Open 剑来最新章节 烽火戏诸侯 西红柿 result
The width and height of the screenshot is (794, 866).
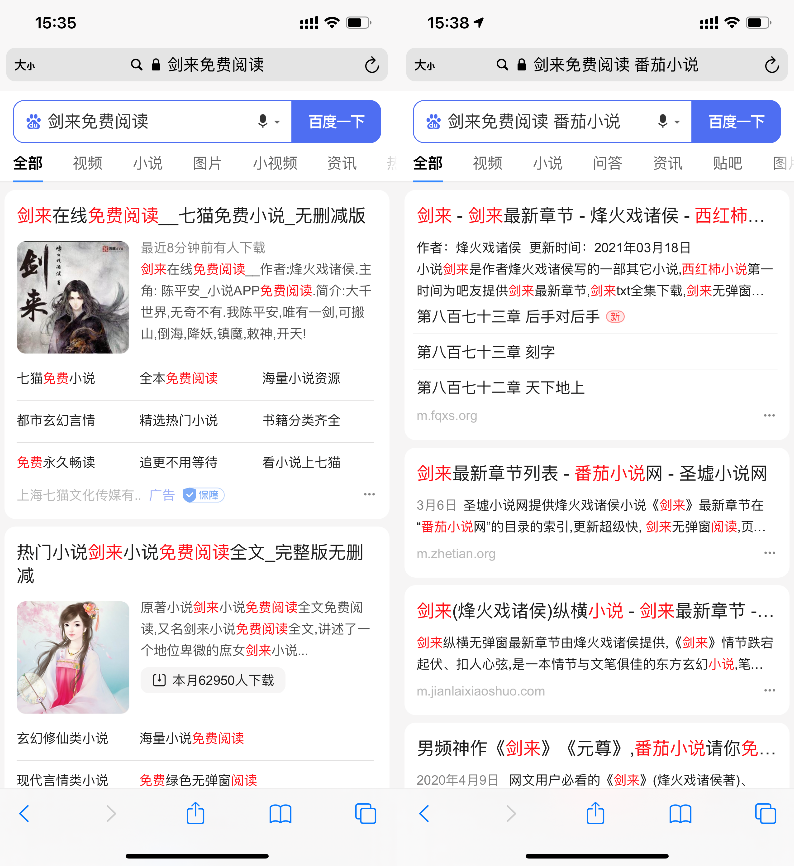point(591,215)
